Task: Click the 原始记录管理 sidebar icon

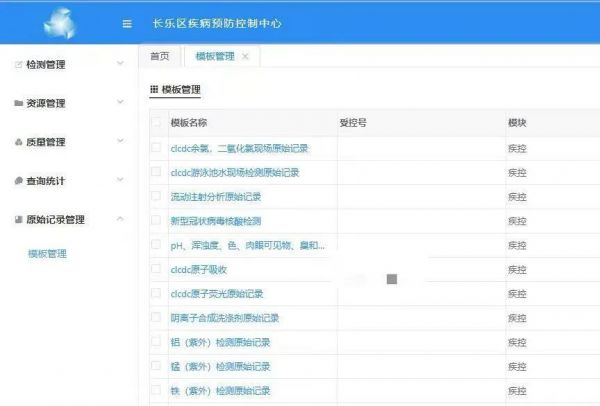Action: [18, 219]
